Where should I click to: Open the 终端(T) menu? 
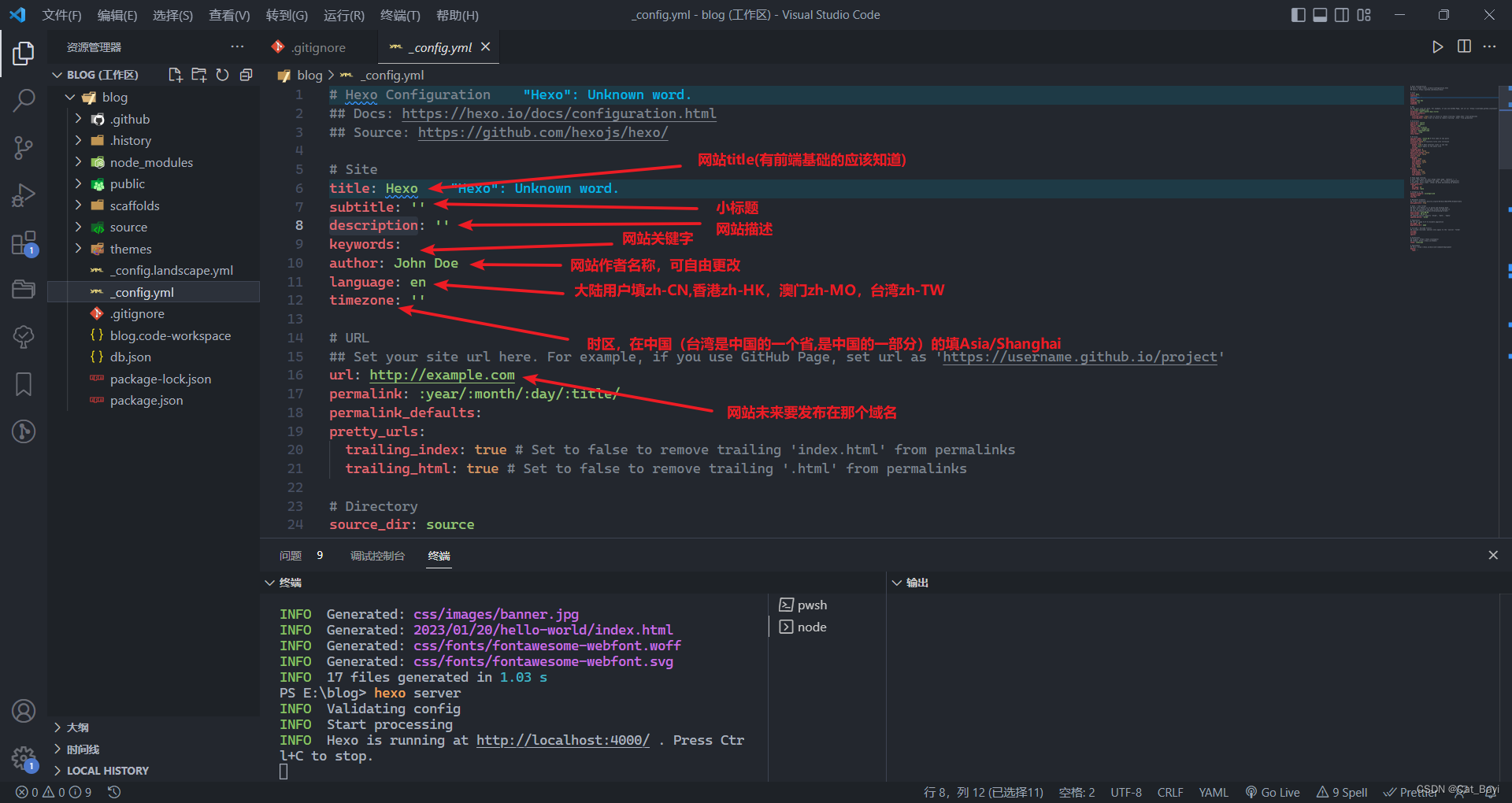click(x=400, y=15)
